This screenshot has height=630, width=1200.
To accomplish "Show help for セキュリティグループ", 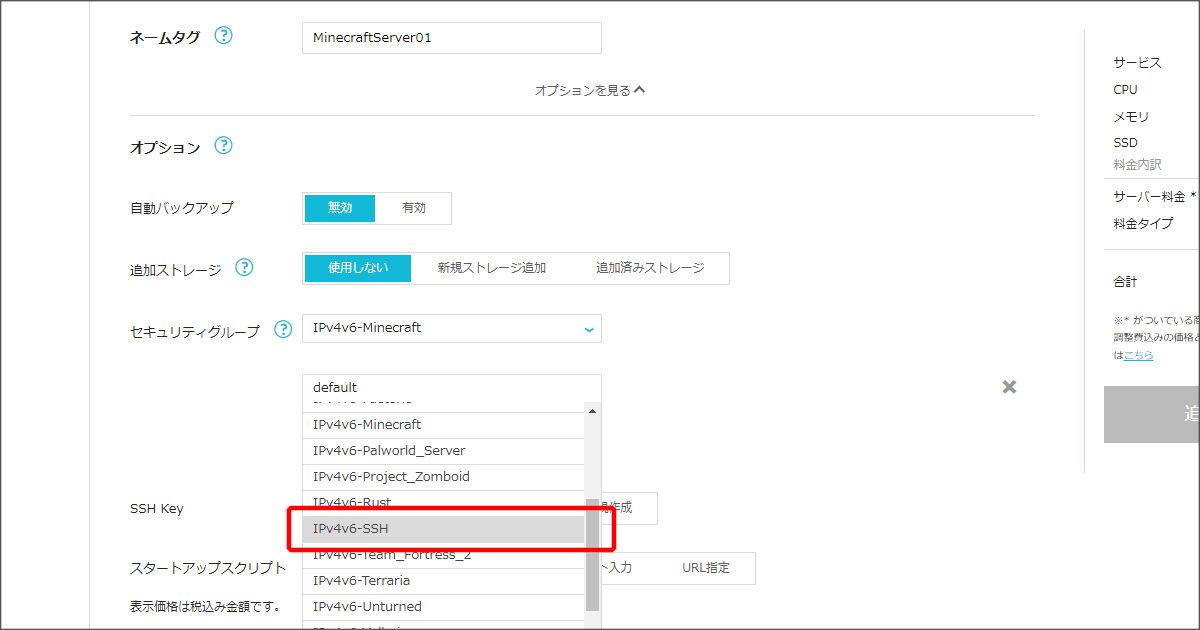I will [283, 329].
